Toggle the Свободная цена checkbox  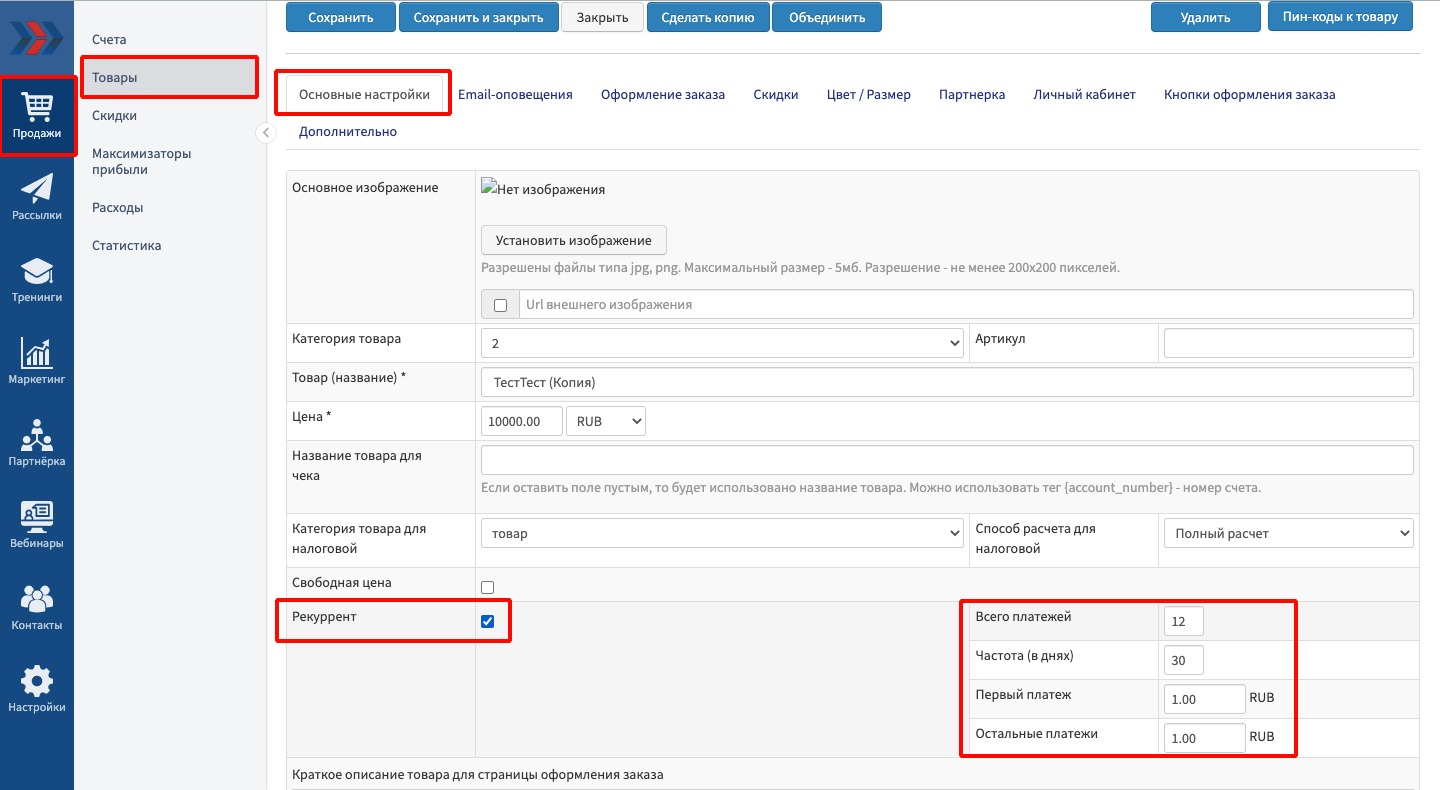(x=488, y=587)
